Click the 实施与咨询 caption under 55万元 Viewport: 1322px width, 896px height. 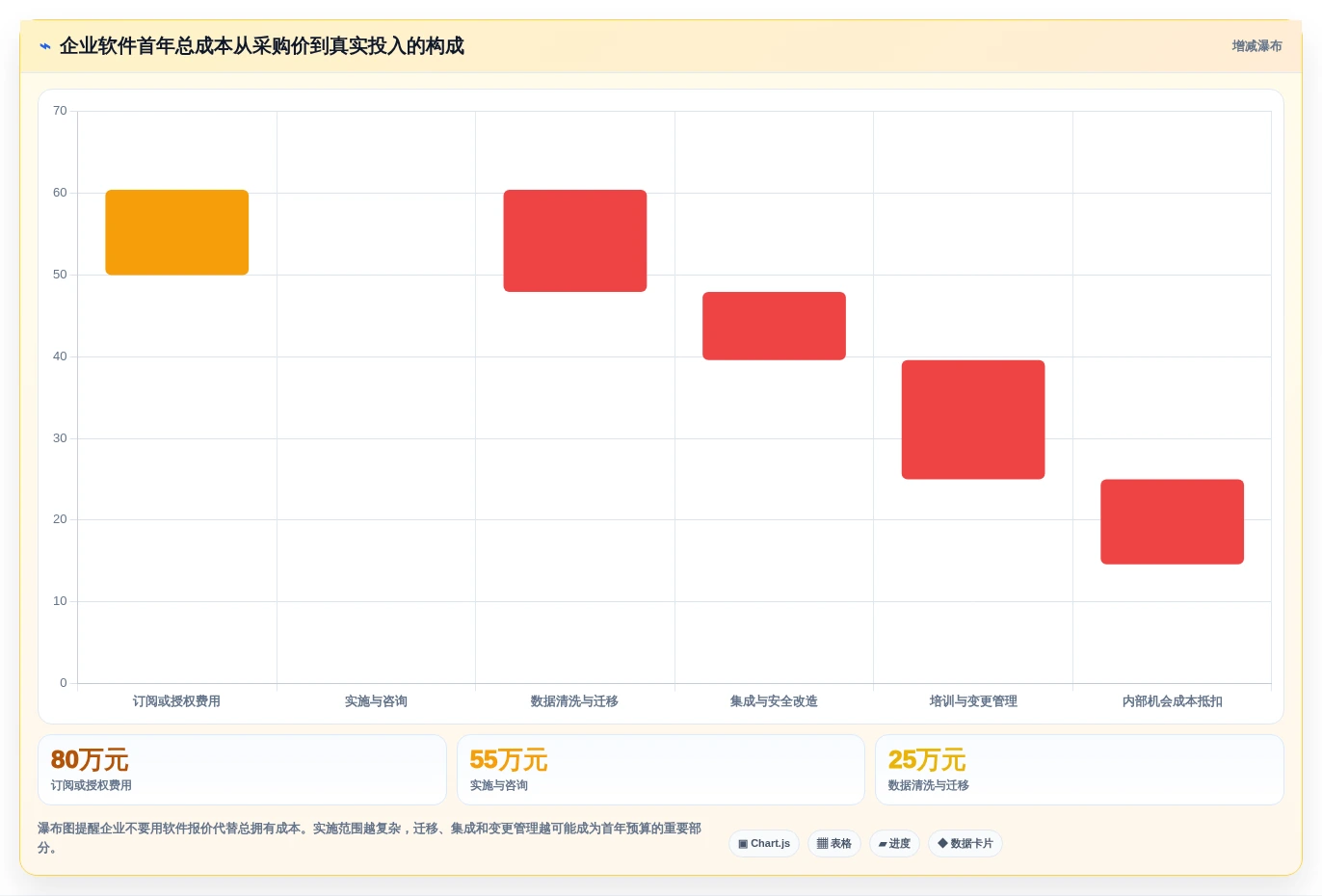pos(499,785)
